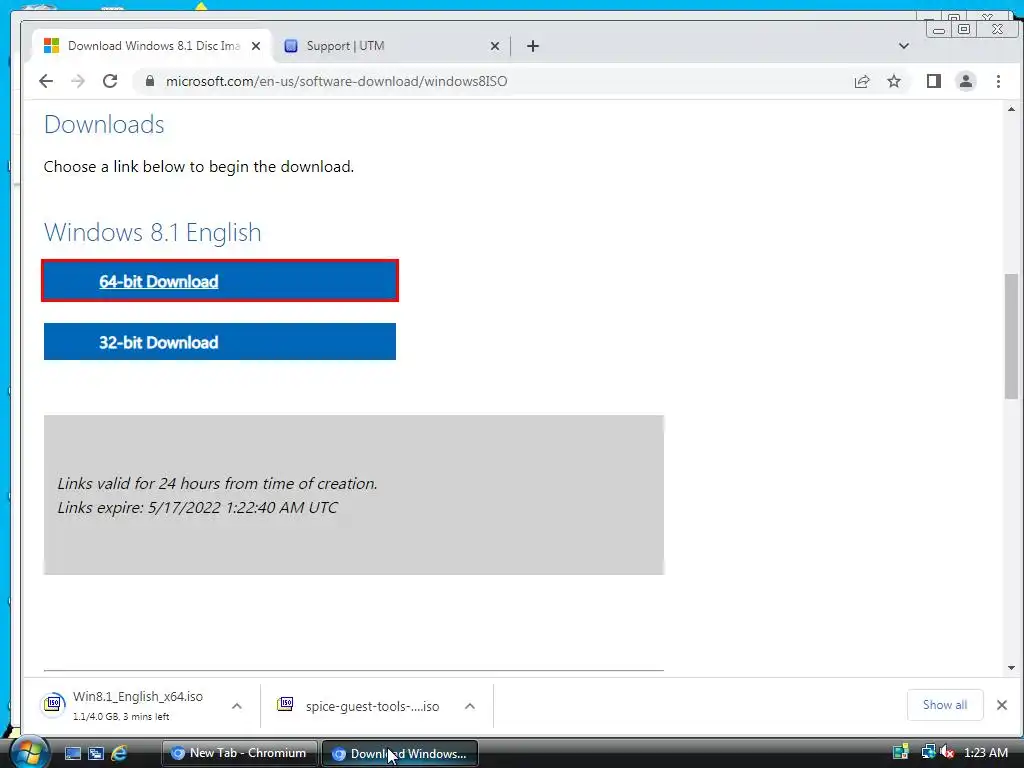
Task: Maximize the Chromium window
Action: 963,29
